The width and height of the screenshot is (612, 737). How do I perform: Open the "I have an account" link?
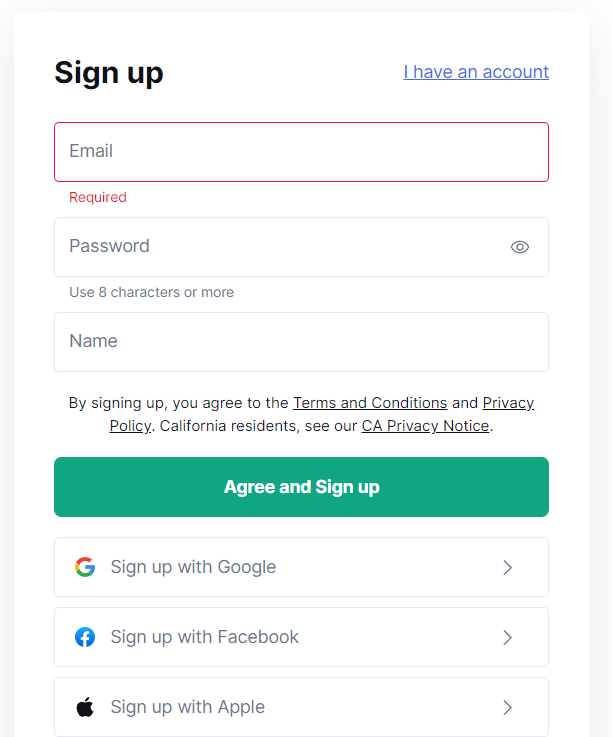coord(476,72)
